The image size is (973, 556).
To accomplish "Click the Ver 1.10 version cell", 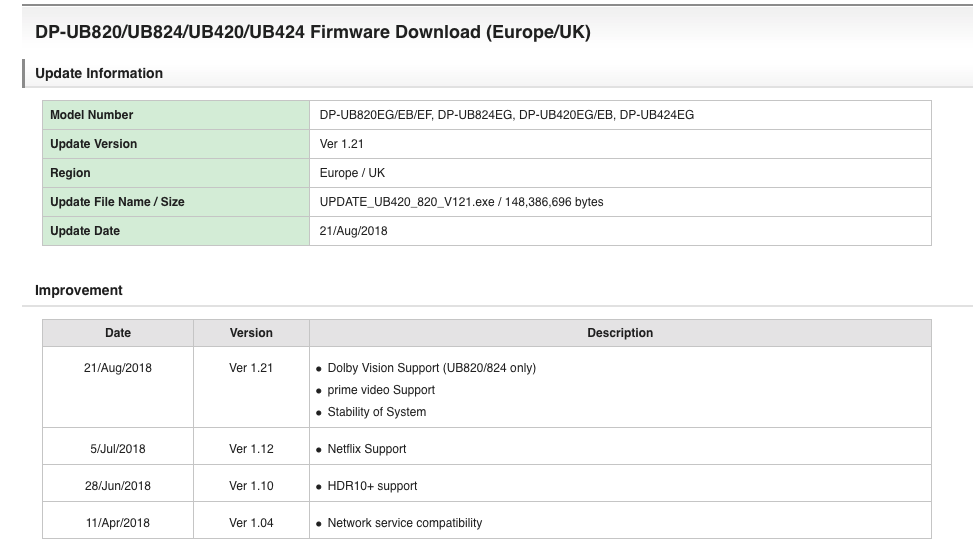I will point(251,486).
